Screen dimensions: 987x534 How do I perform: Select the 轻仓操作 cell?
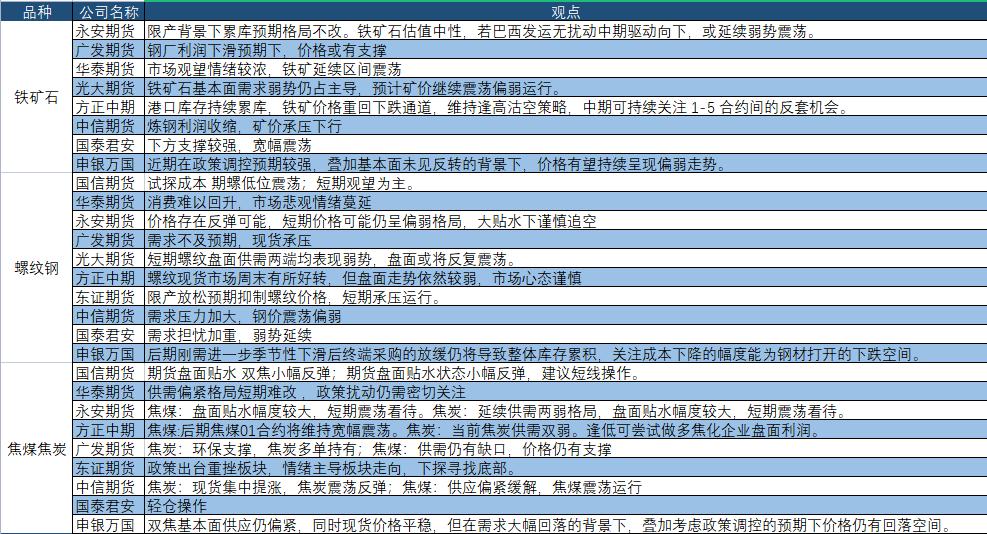[x=565, y=506]
